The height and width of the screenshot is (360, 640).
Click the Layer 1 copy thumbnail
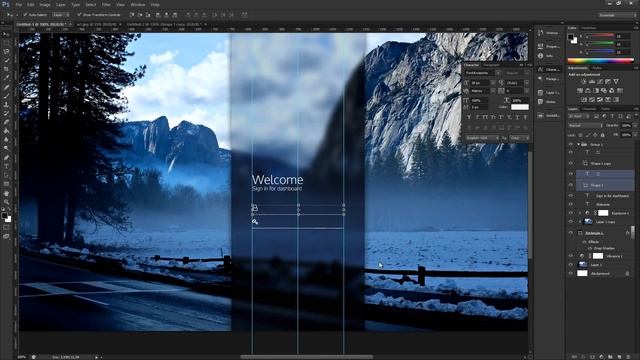pos(588,222)
